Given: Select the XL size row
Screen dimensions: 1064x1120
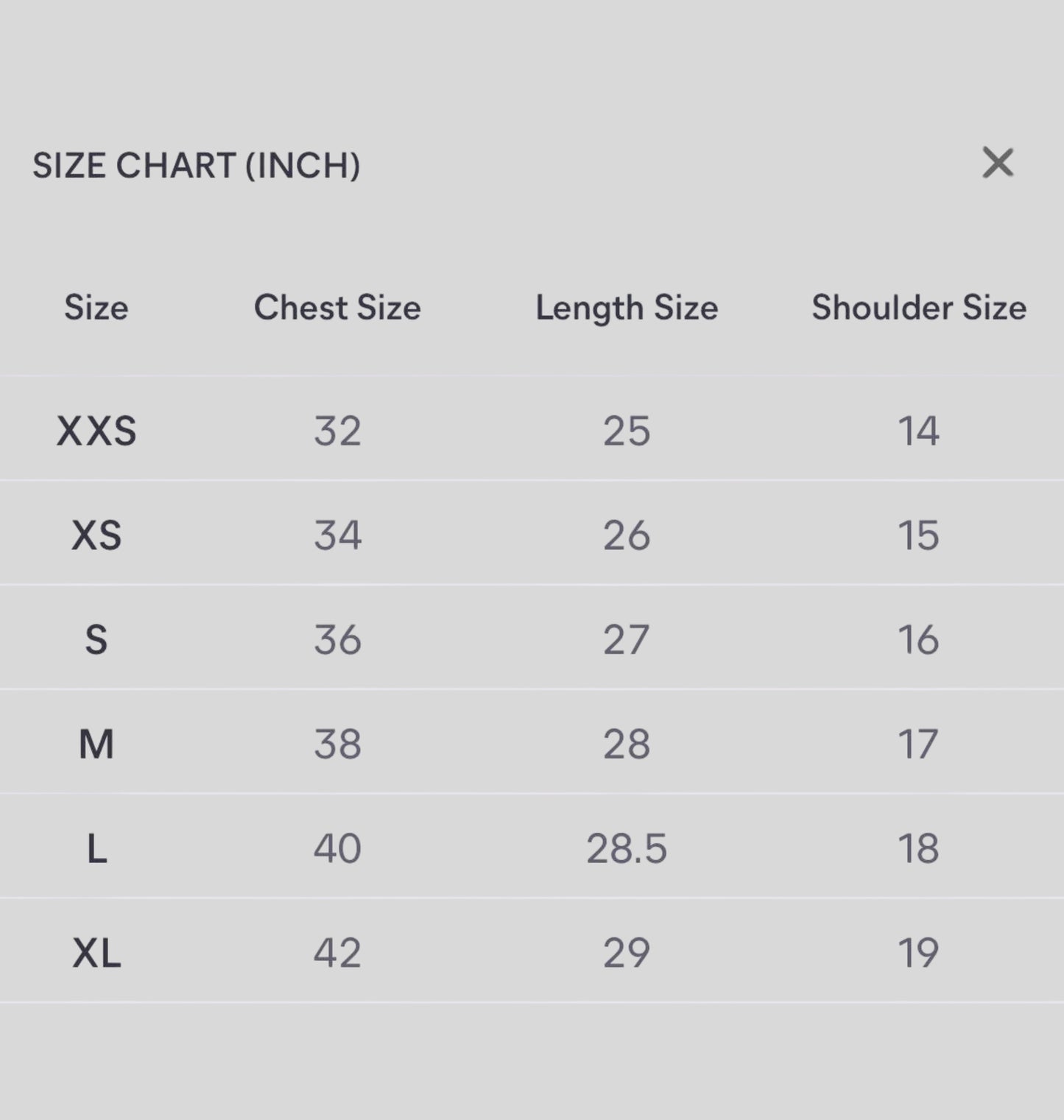Looking at the screenshot, I should tap(96, 954).
